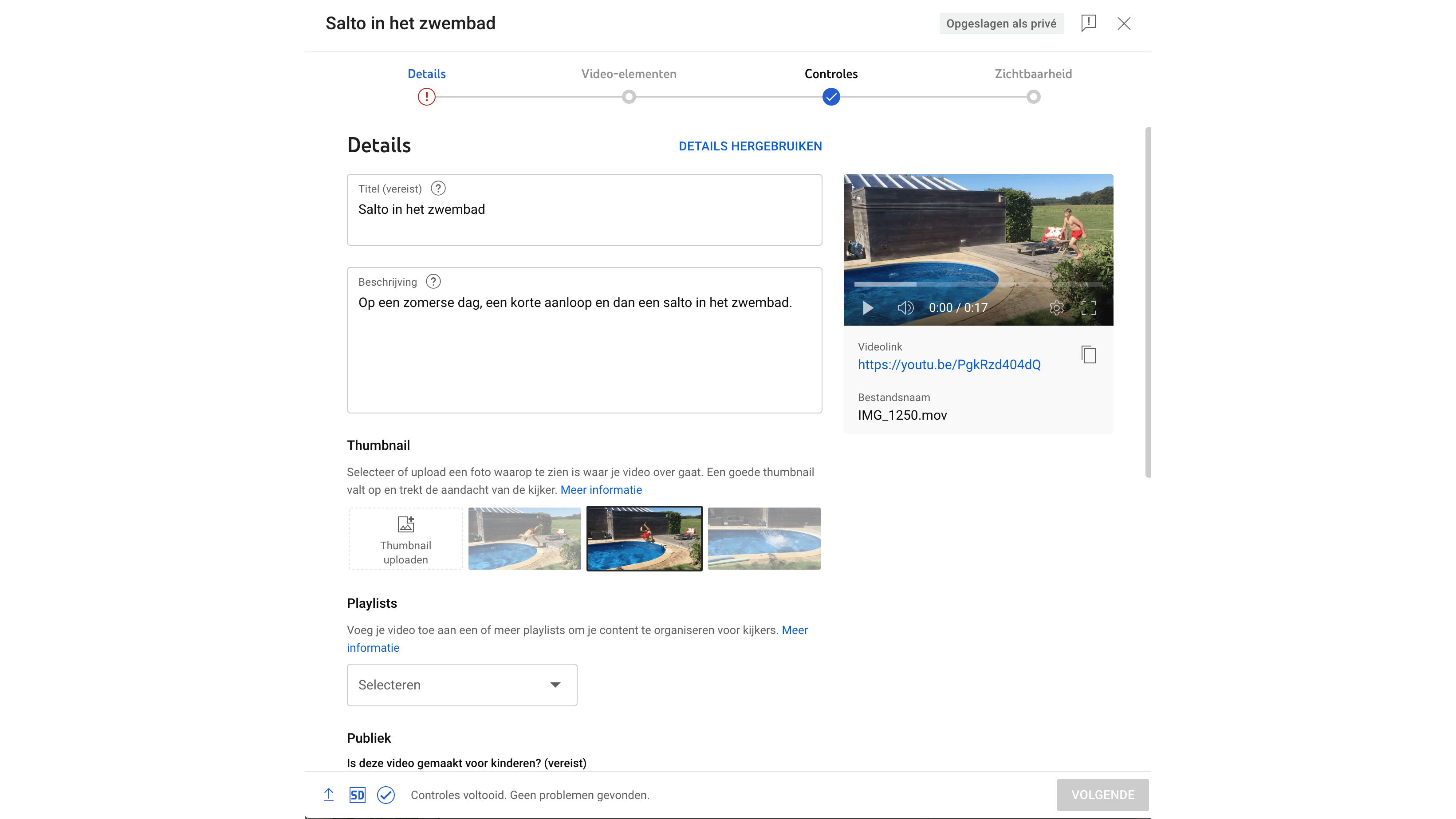Image resolution: width=1456 pixels, height=819 pixels.
Task: Click the video preview progress bar
Action: pyautogui.click(x=978, y=284)
